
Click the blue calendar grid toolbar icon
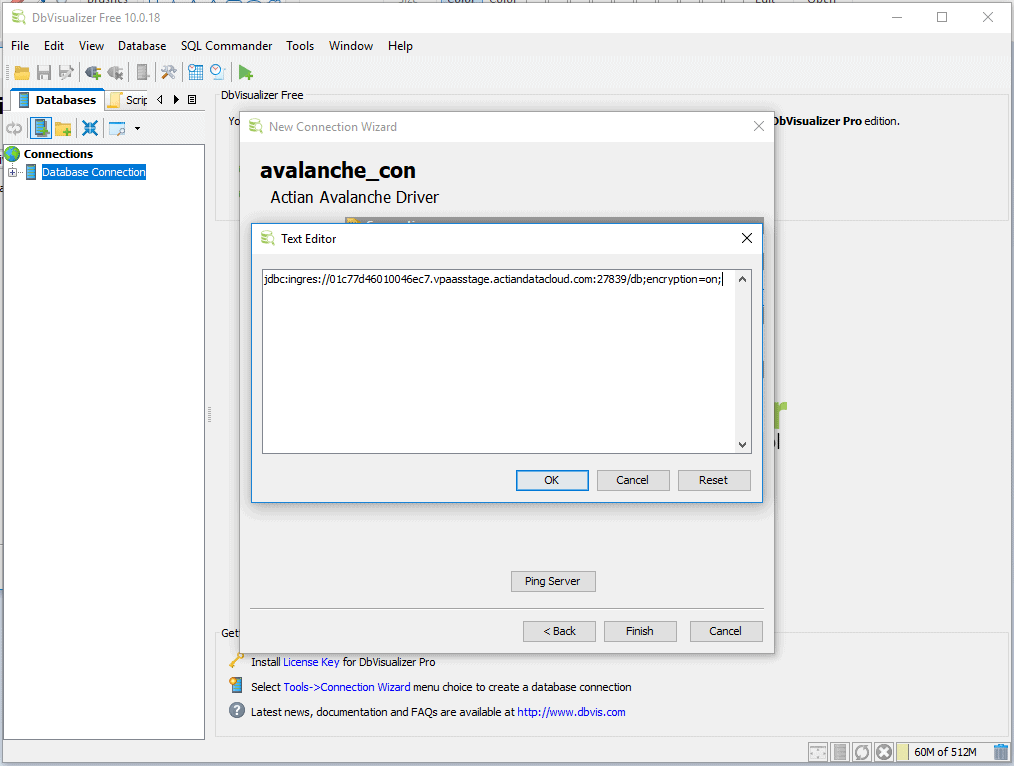(195, 72)
